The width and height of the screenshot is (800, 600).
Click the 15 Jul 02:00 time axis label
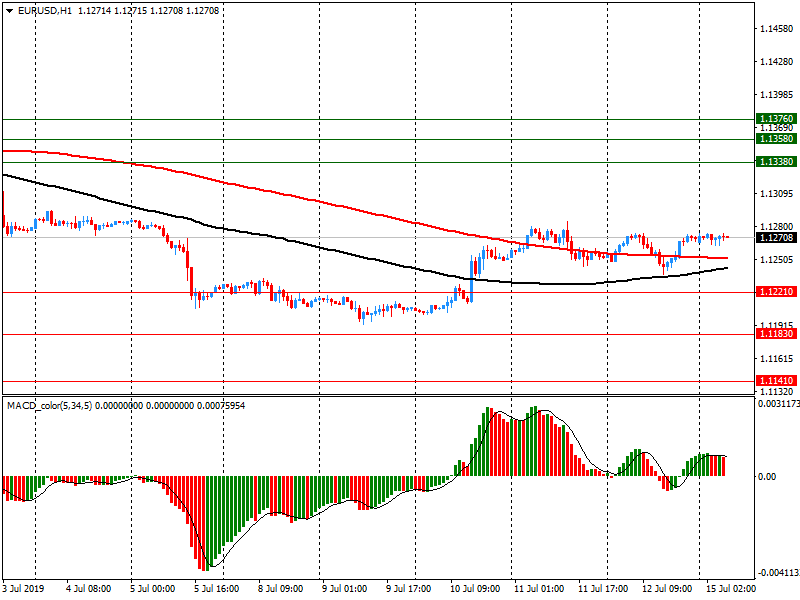(731, 588)
